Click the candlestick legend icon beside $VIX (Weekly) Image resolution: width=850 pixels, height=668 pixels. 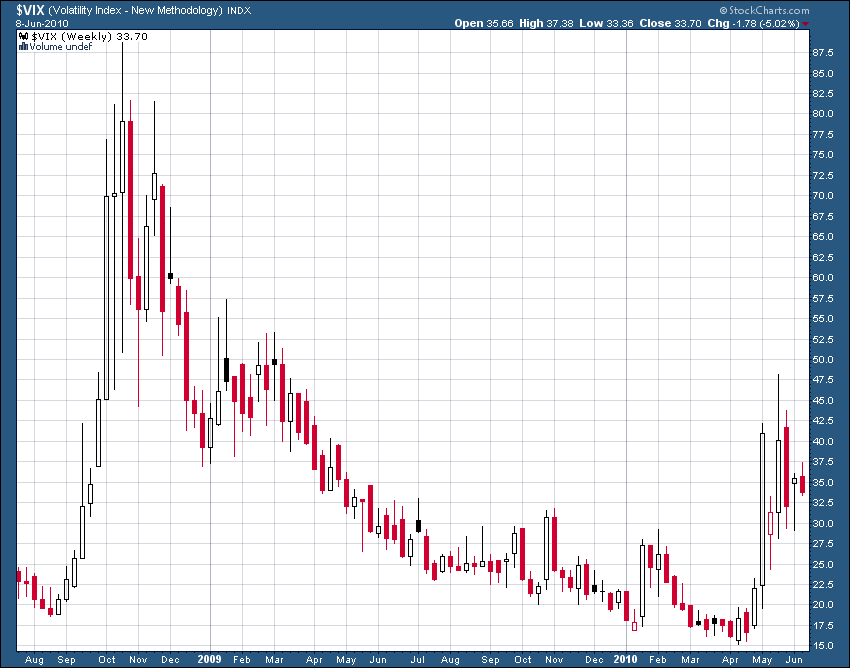[23, 36]
